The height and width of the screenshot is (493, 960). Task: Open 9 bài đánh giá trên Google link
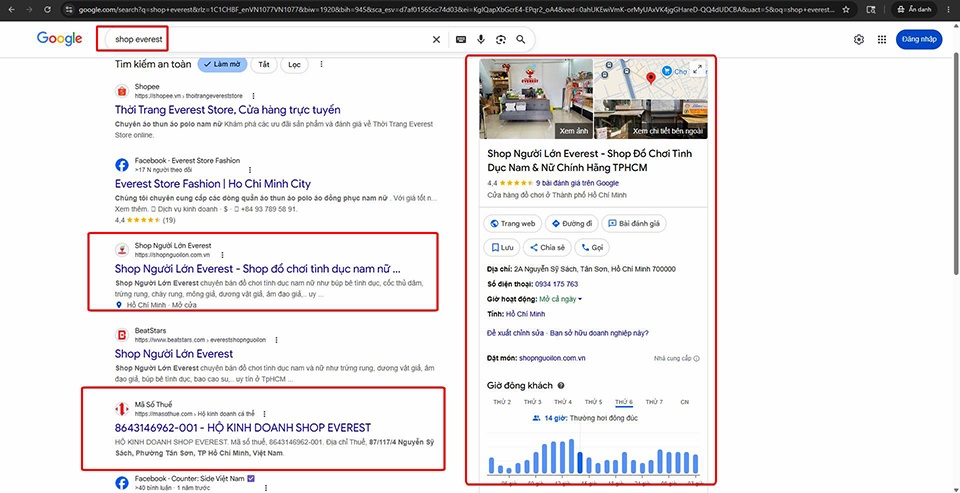(577, 183)
